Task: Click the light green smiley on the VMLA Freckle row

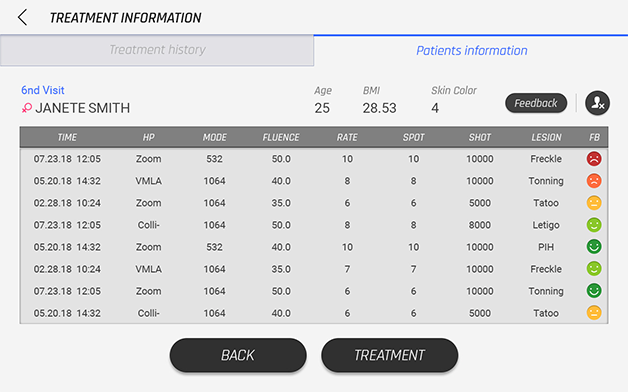Action: (x=594, y=269)
